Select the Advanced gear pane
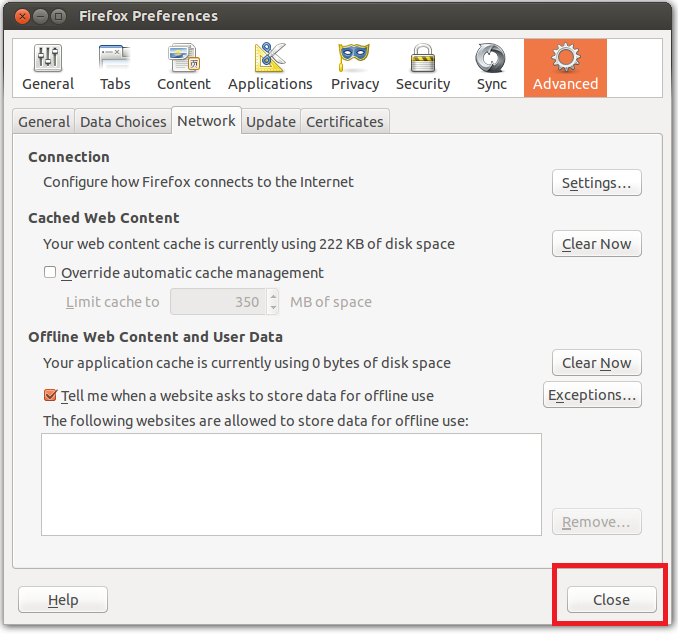Viewport: 678px width, 634px height. click(x=565, y=68)
